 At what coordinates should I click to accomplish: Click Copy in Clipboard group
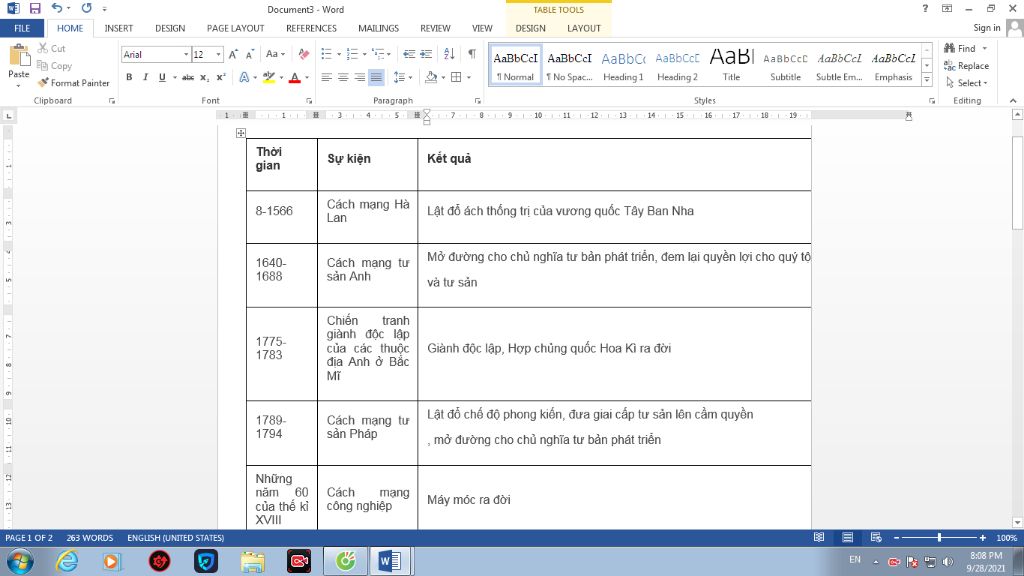[54, 65]
